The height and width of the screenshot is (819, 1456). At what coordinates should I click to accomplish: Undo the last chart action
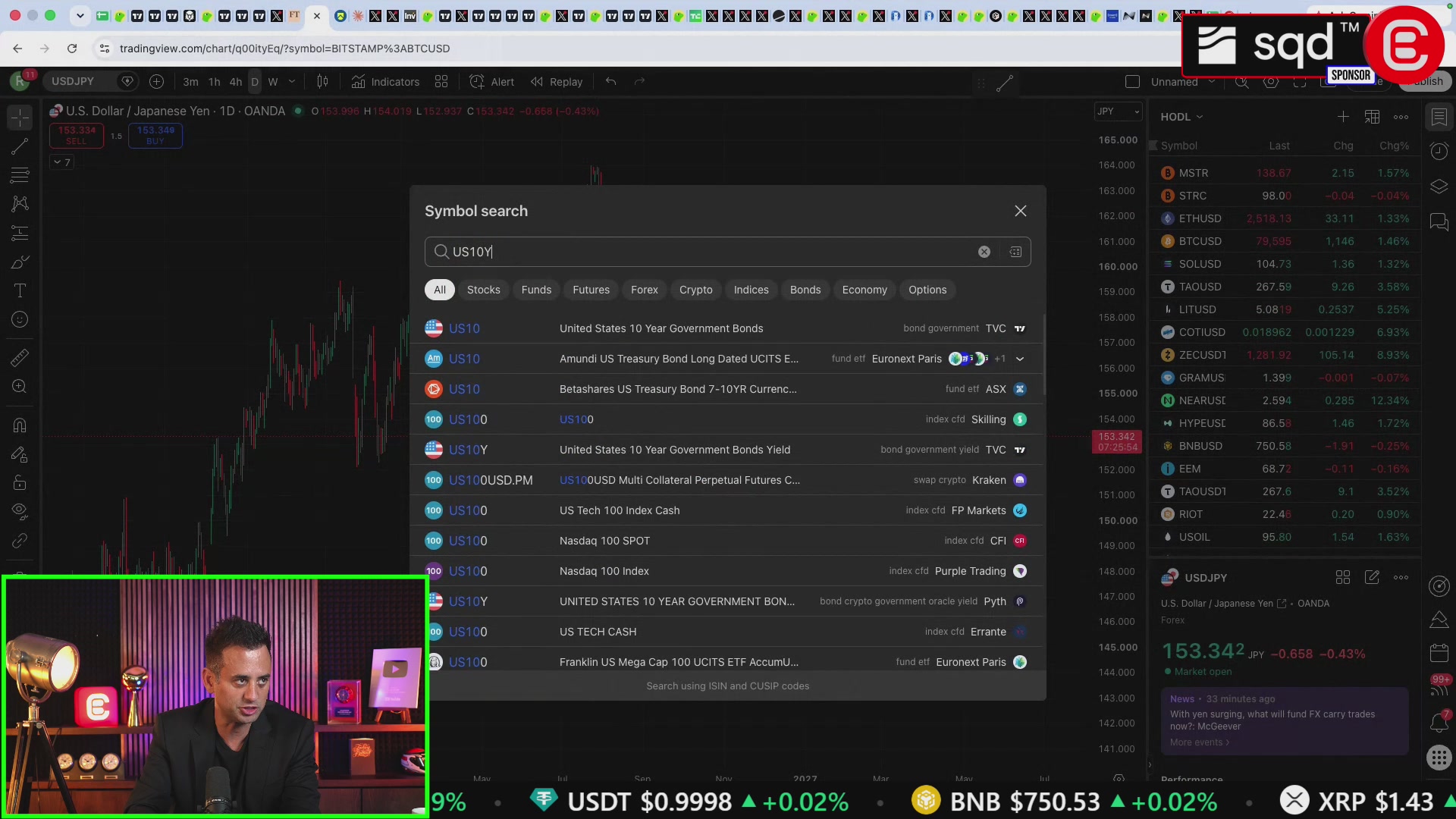tap(610, 82)
